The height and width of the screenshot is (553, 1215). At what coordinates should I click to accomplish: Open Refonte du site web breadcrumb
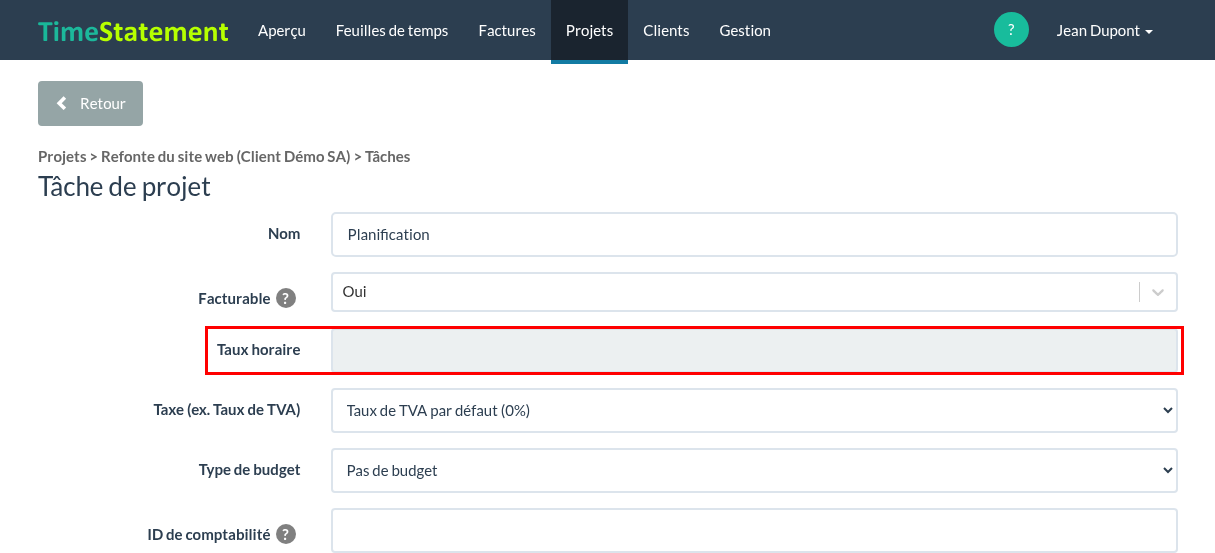tap(226, 156)
